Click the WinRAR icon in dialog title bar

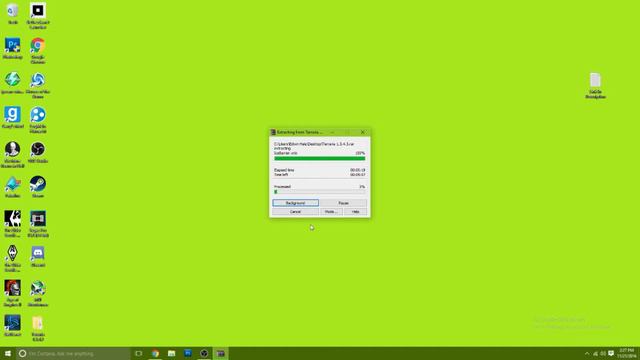click(273, 132)
